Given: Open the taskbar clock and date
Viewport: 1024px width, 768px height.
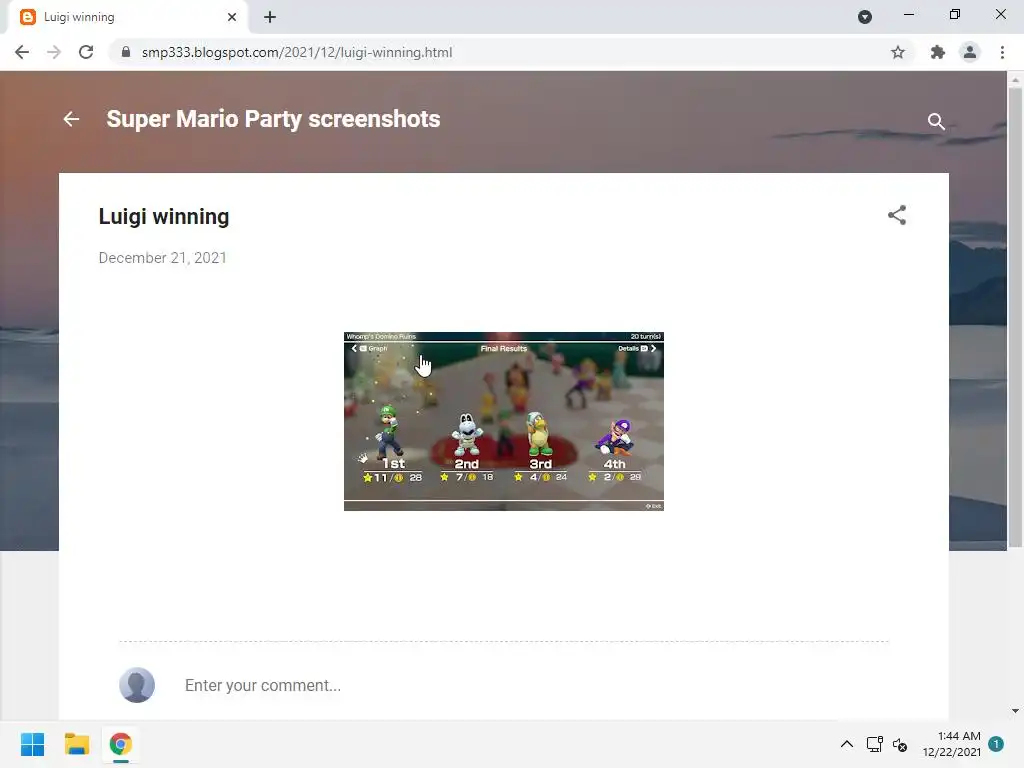Looking at the screenshot, I should pyautogui.click(x=952, y=744).
